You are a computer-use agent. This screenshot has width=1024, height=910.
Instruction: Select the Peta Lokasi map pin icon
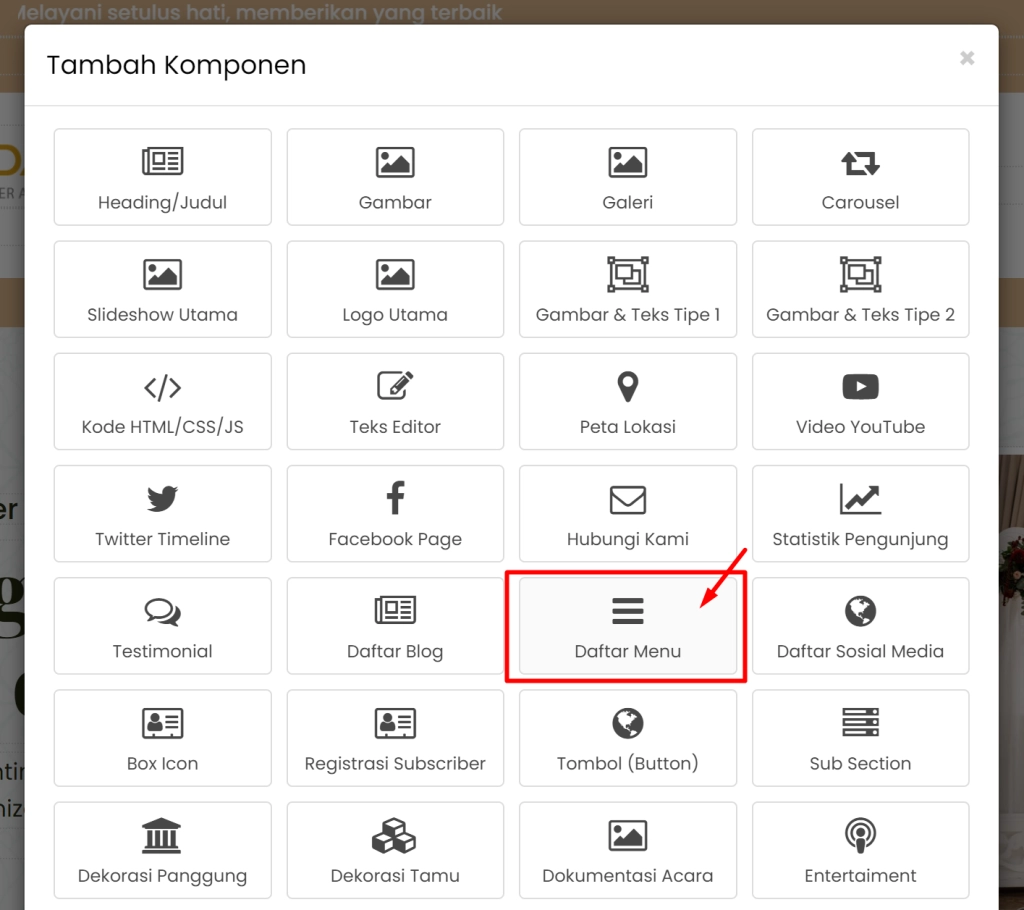627,388
